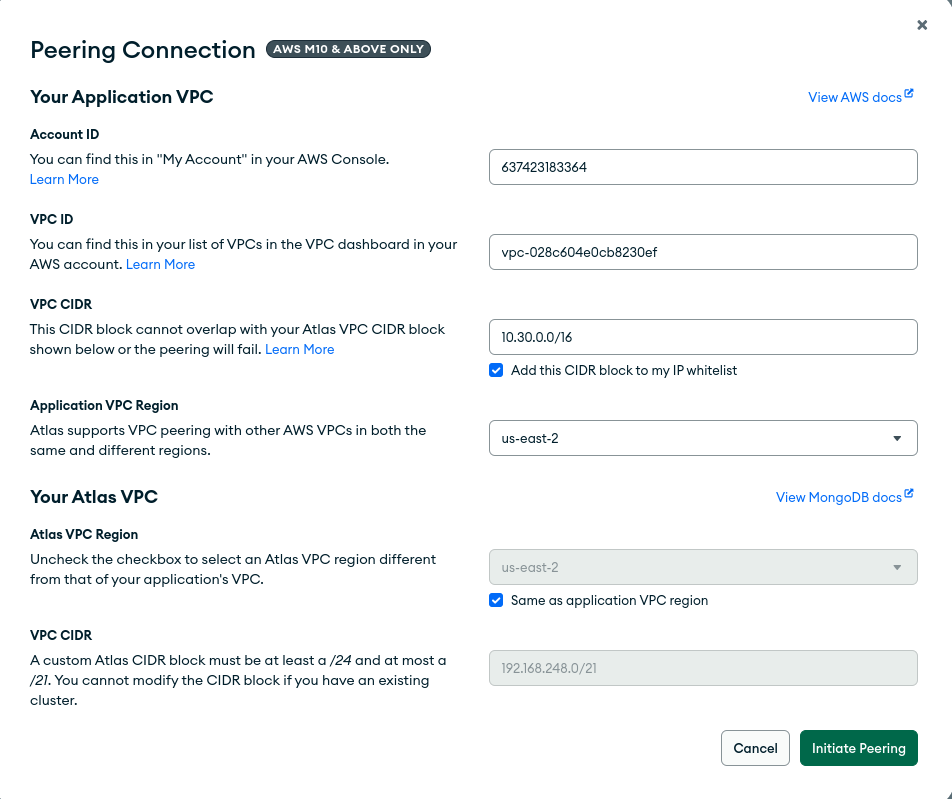The width and height of the screenshot is (952, 799).
Task: Open View MongoDB docs link
Action: [x=838, y=497]
